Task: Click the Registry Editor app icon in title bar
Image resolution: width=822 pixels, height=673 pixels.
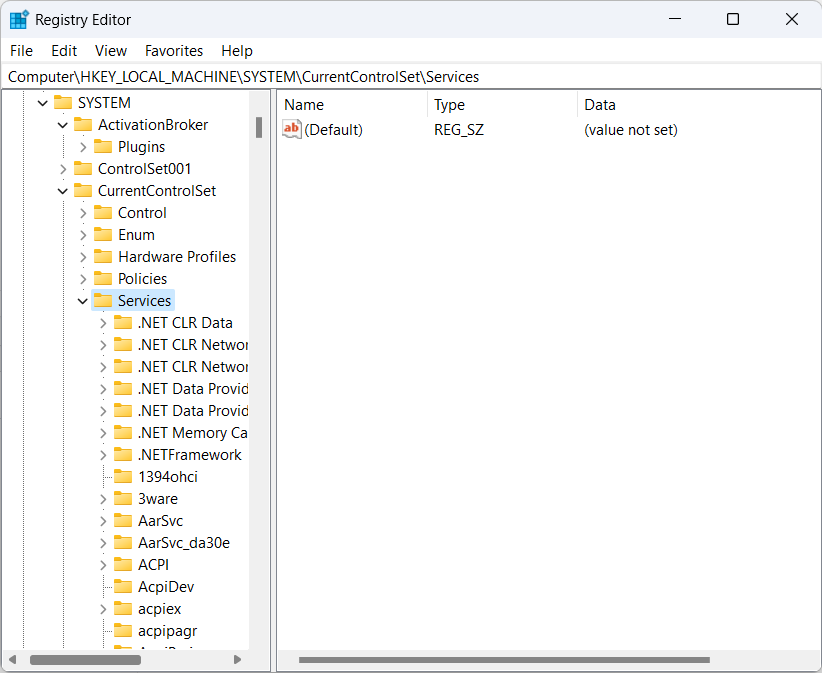Action: pyautogui.click(x=19, y=19)
